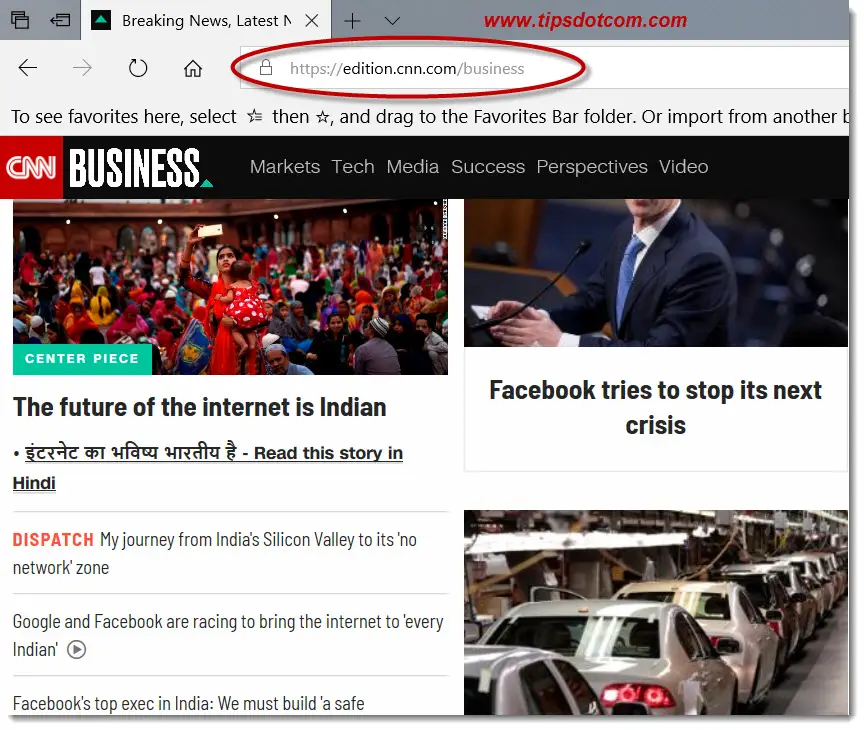Image resolution: width=864 pixels, height=730 pixels.
Task: Open 'Read this story in Hindi' link
Action: tap(208, 467)
